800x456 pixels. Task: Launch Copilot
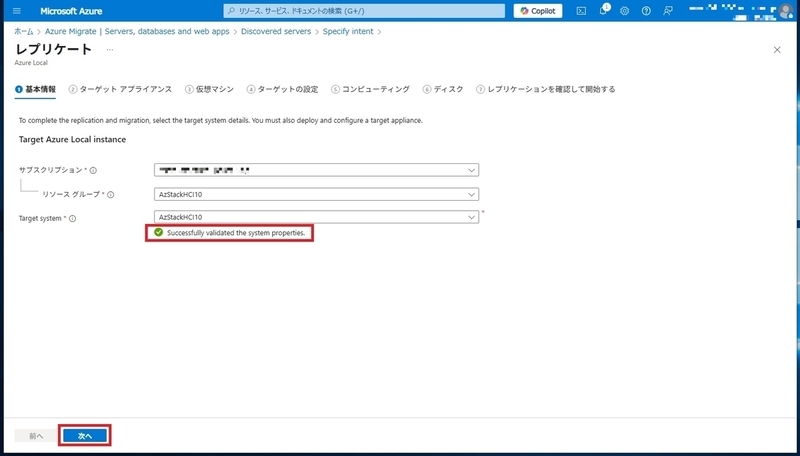[538, 11]
